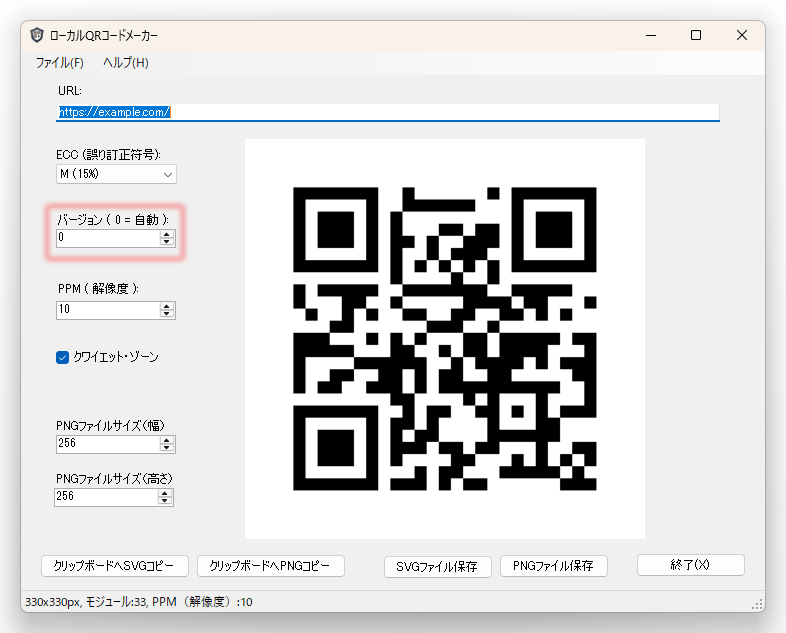Increase the バージョン value with up arrow
This screenshot has width=786, height=633.
point(167,234)
